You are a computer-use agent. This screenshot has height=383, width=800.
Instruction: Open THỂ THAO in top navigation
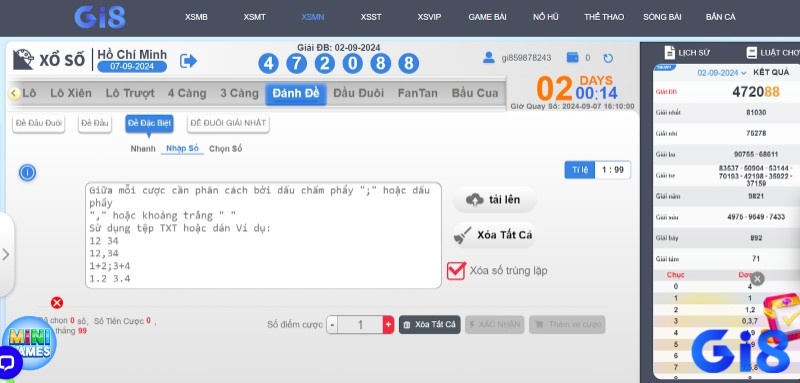(604, 17)
